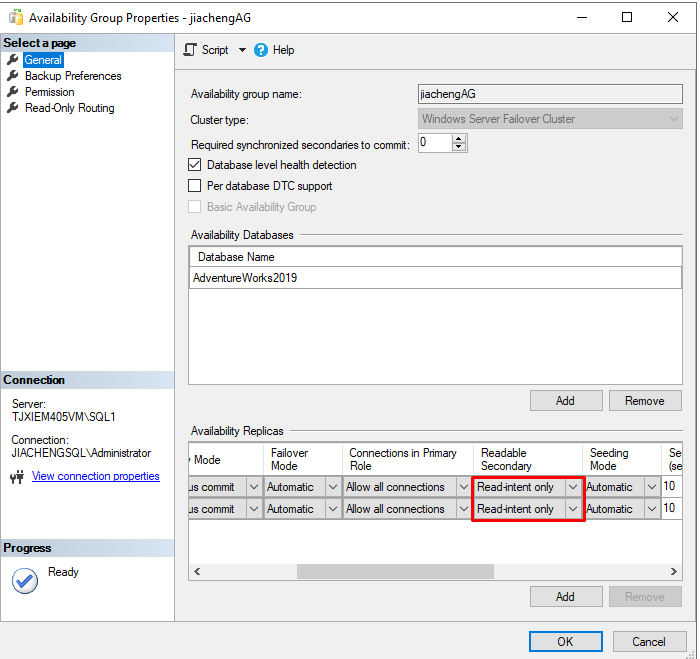Open View connection properties link
Screen dimensions: 700x659
pyautogui.click(x=96, y=476)
